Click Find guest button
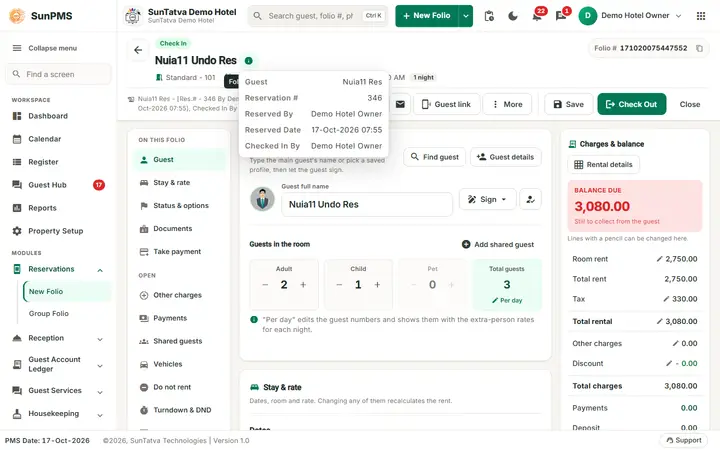The image size is (720, 450). click(x=434, y=157)
